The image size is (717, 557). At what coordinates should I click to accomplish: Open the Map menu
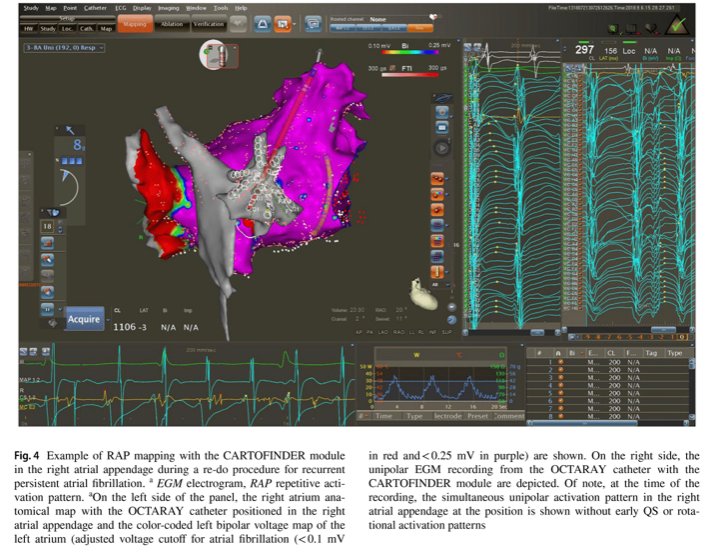pyautogui.click(x=51, y=8)
